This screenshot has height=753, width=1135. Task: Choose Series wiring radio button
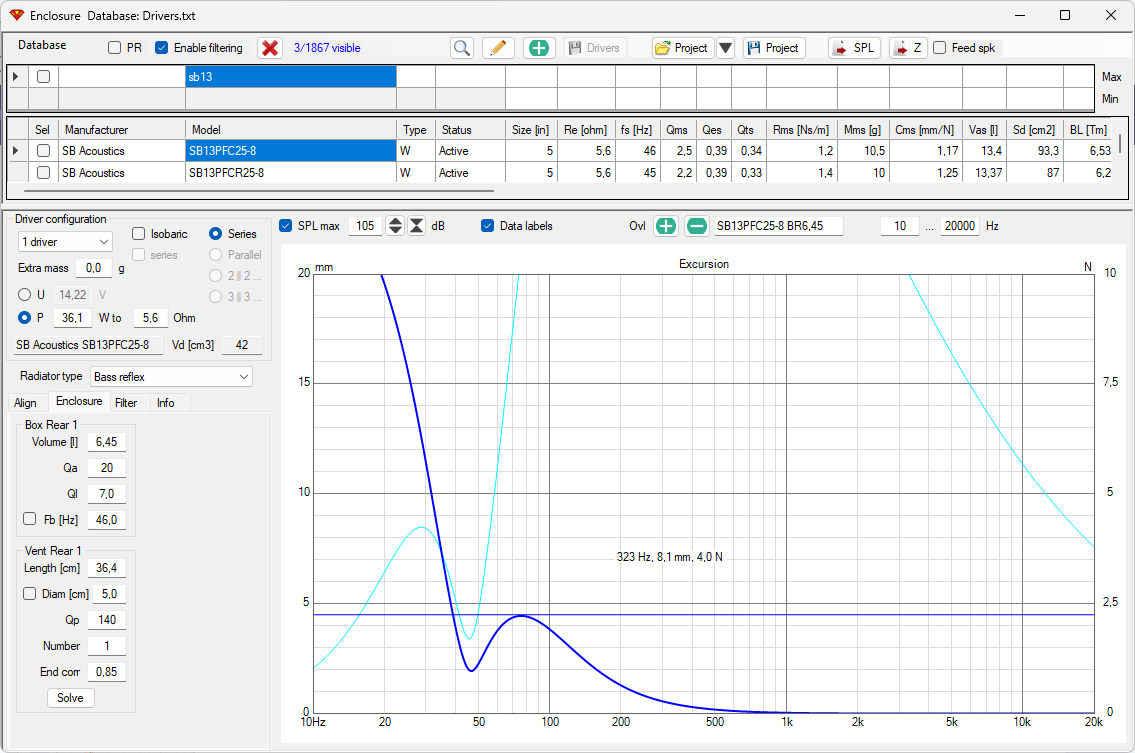pyautogui.click(x=215, y=234)
